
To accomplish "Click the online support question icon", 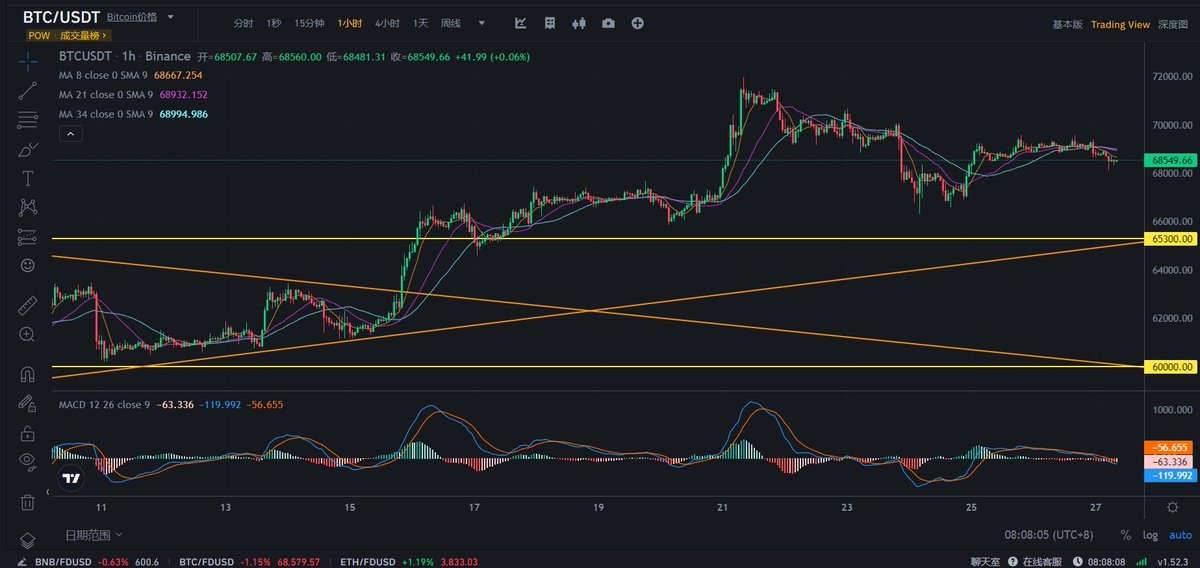I will pyautogui.click(x=1013, y=562).
